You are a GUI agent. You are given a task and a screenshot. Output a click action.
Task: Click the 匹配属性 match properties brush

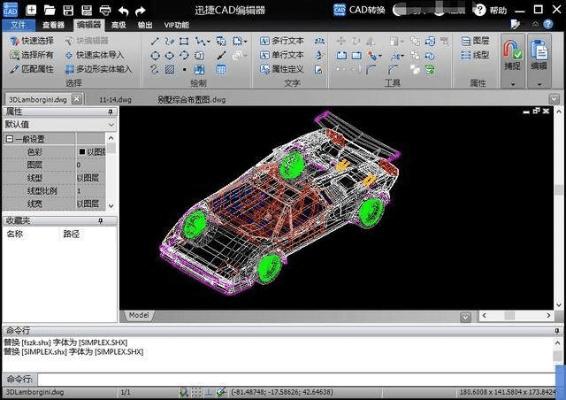(x=32, y=69)
